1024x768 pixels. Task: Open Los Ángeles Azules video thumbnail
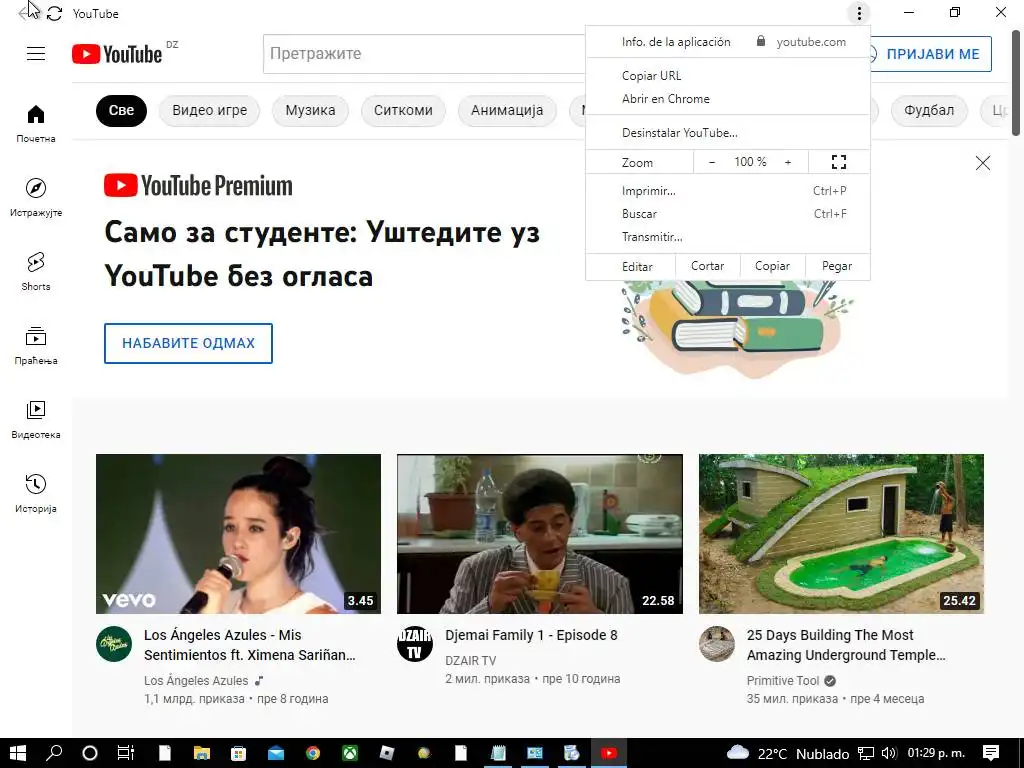[238, 534]
